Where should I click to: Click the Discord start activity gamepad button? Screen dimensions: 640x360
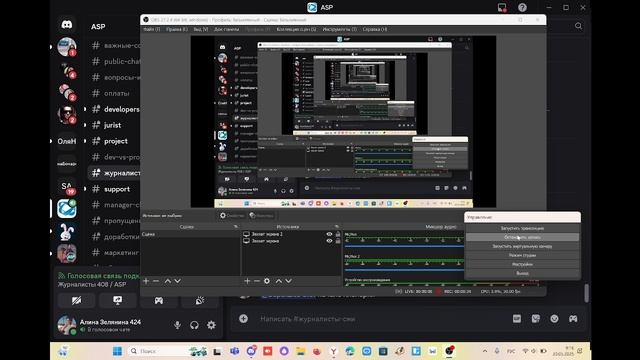(x=159, y=301)
